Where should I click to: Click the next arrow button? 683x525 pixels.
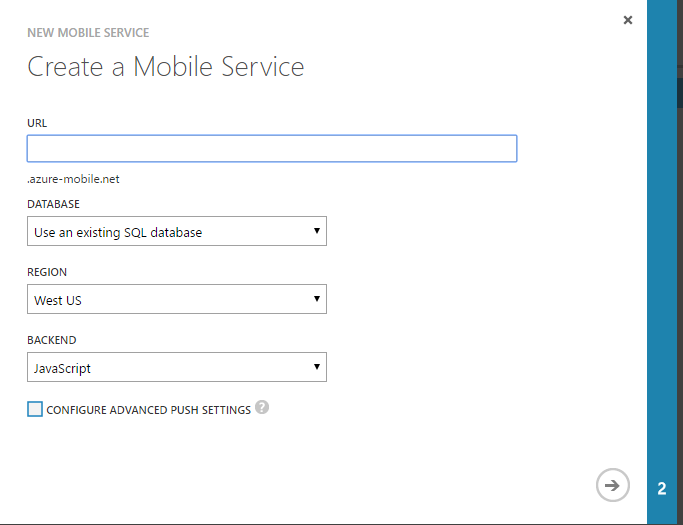coord(612,486)
